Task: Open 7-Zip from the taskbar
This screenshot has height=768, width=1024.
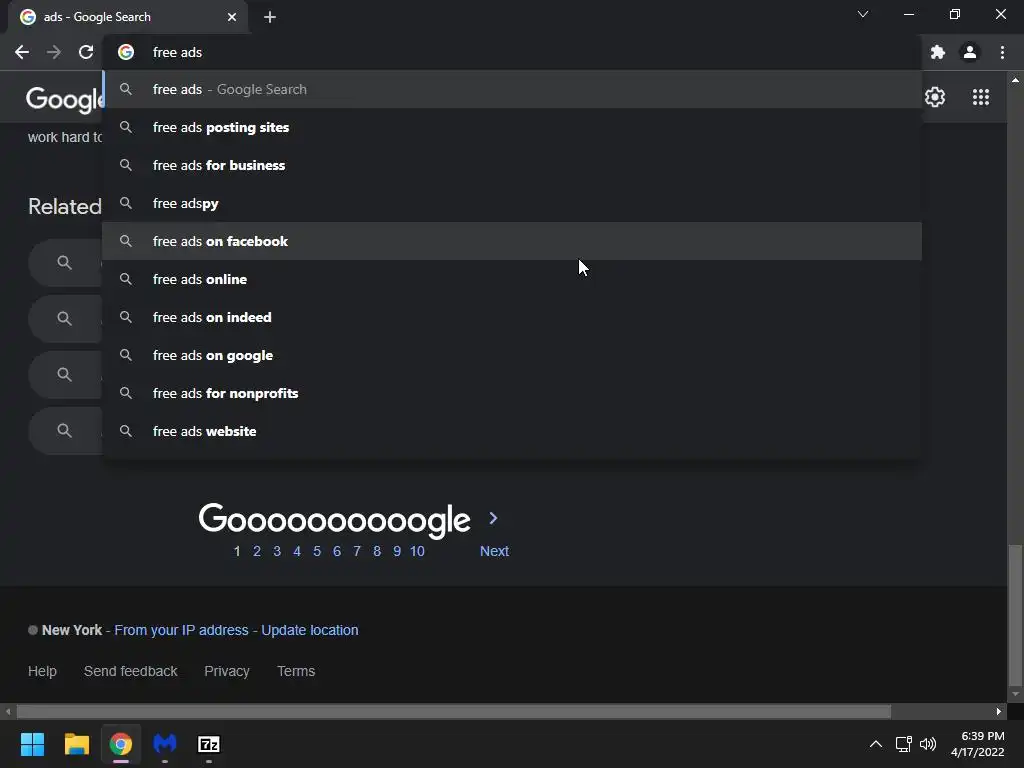Action: point(209,744)
